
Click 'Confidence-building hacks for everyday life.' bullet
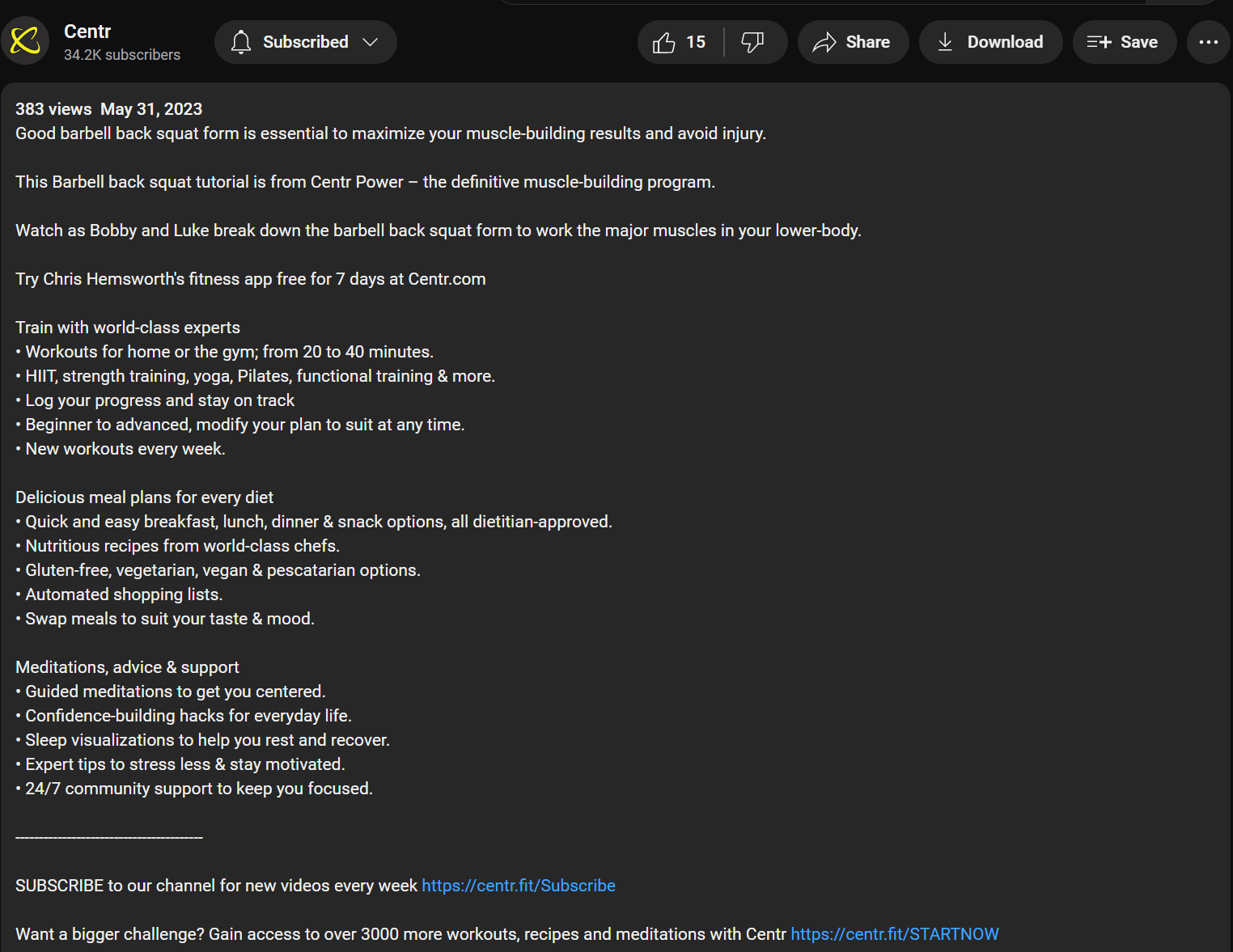tap(184, 716)
